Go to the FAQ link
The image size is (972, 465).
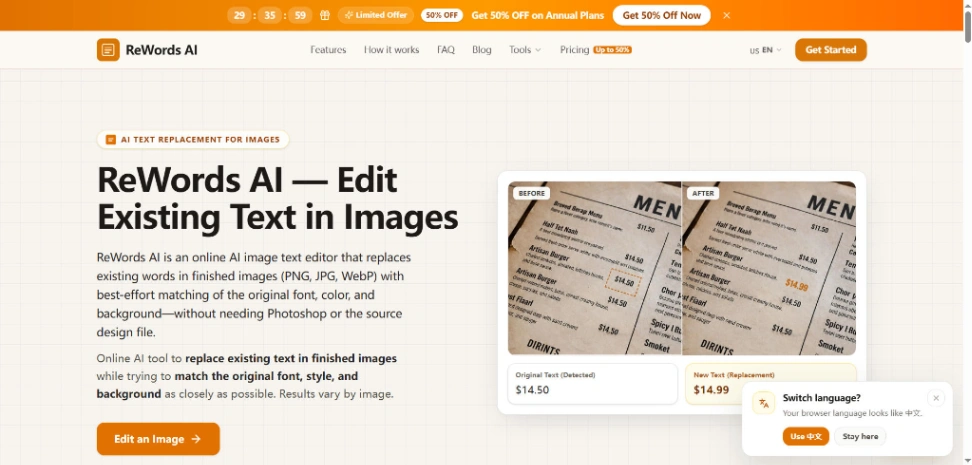[x=446, y=50]
